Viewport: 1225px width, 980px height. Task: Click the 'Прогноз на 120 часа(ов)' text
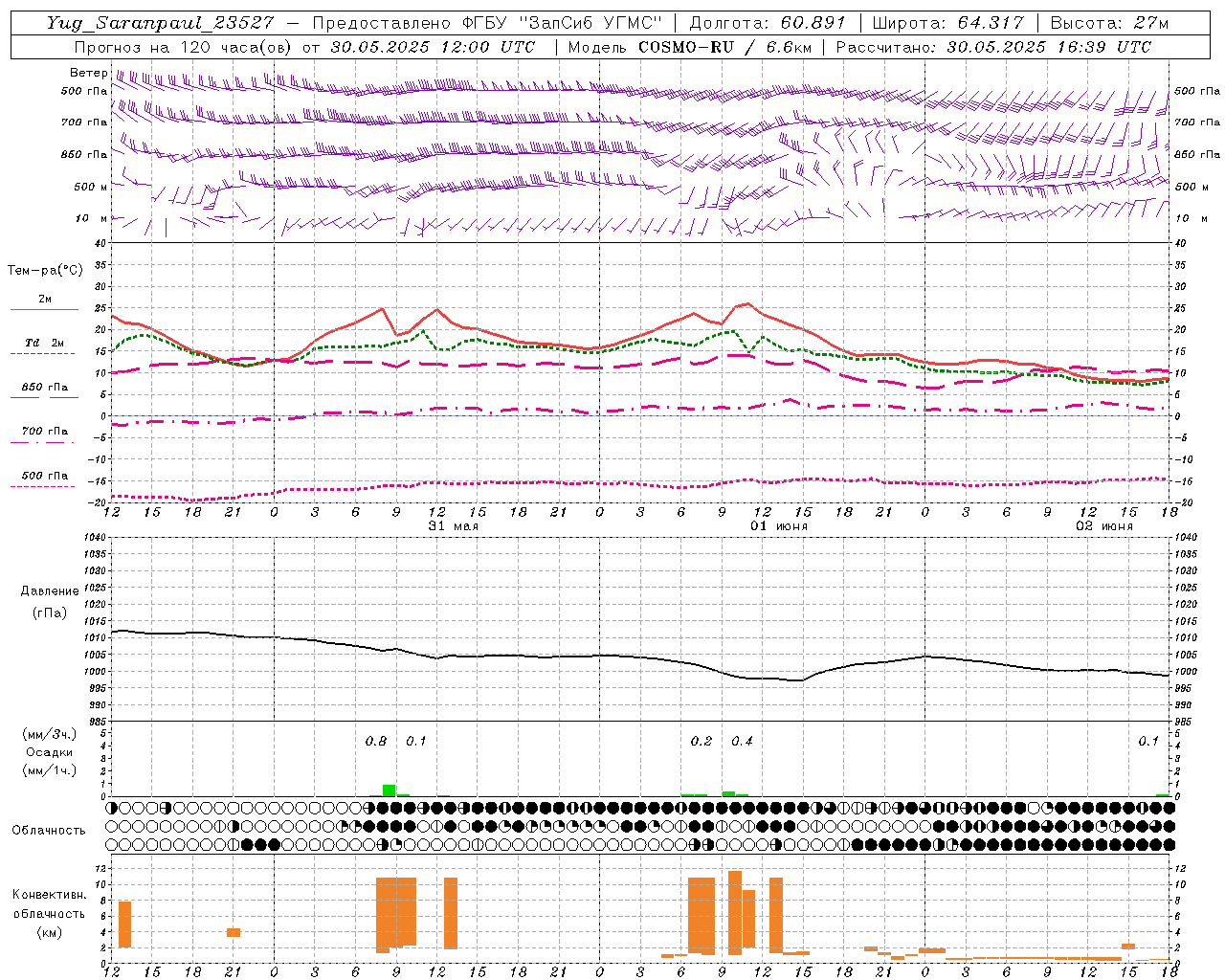tap(185, 47)
